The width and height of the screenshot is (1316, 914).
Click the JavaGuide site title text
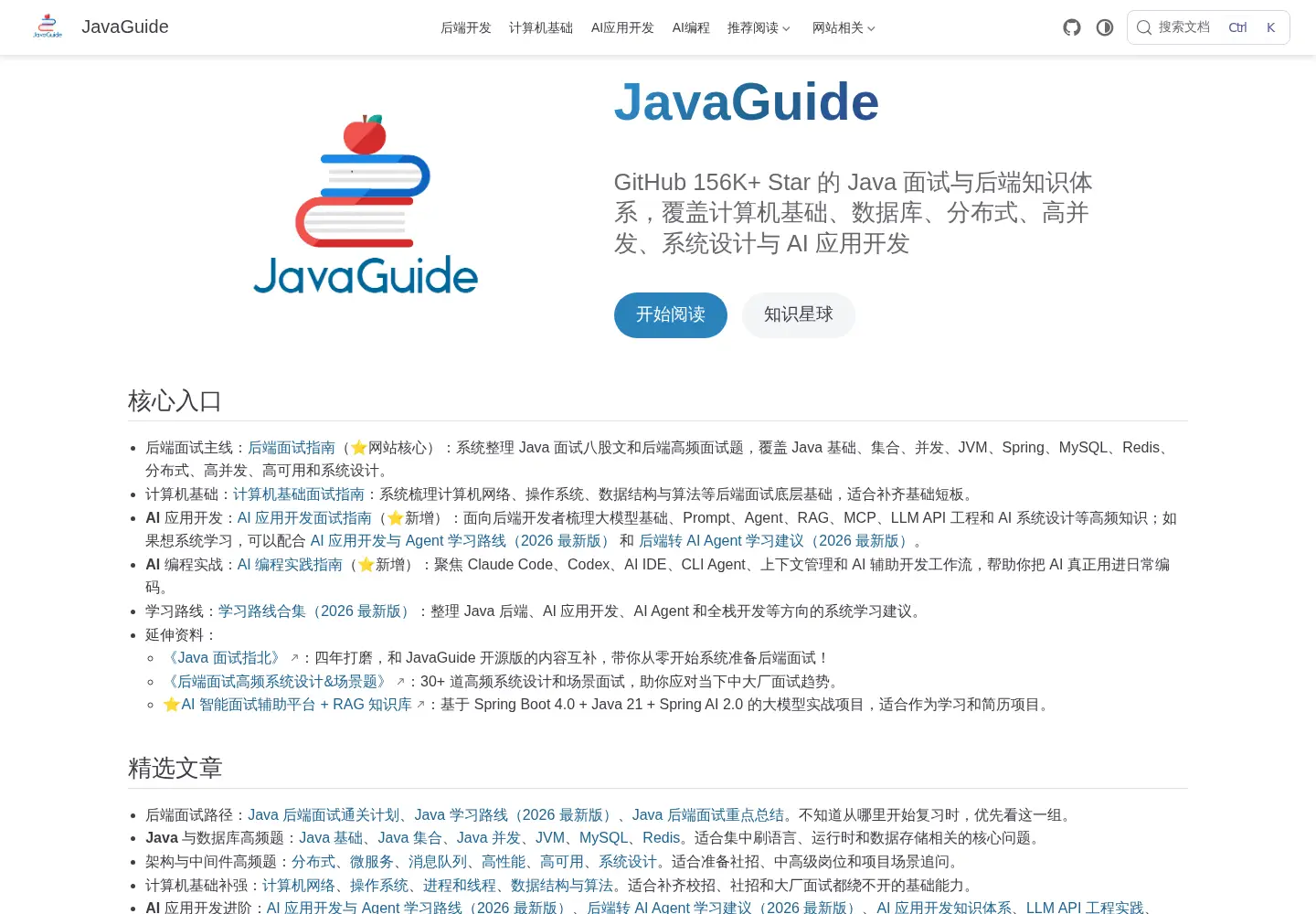125,27
